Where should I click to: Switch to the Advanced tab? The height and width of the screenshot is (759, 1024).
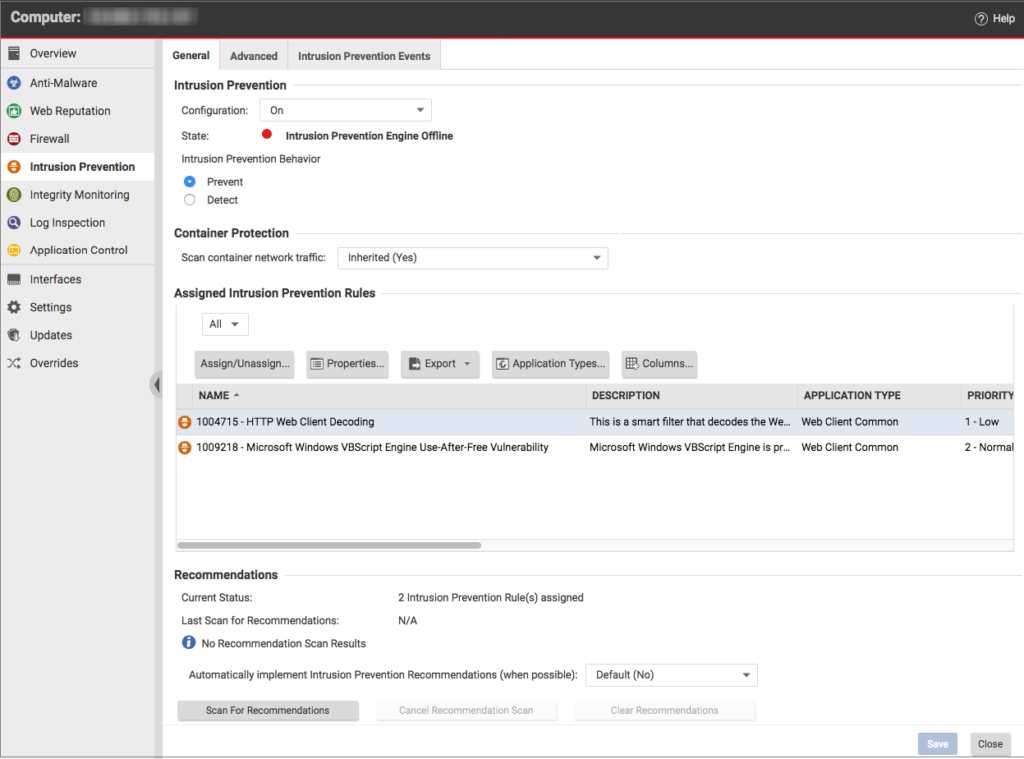click(x=253, y=55)
